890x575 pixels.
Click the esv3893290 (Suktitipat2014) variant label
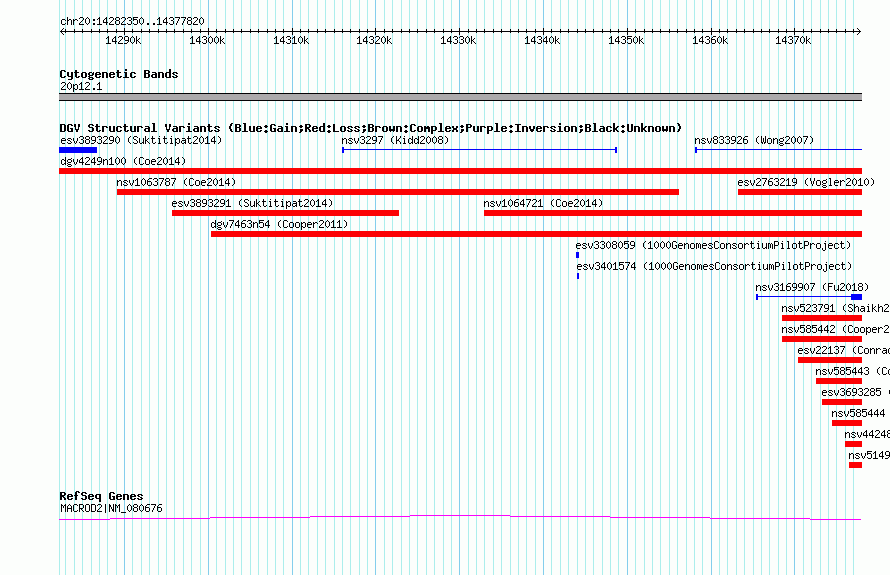coord(141,140)
